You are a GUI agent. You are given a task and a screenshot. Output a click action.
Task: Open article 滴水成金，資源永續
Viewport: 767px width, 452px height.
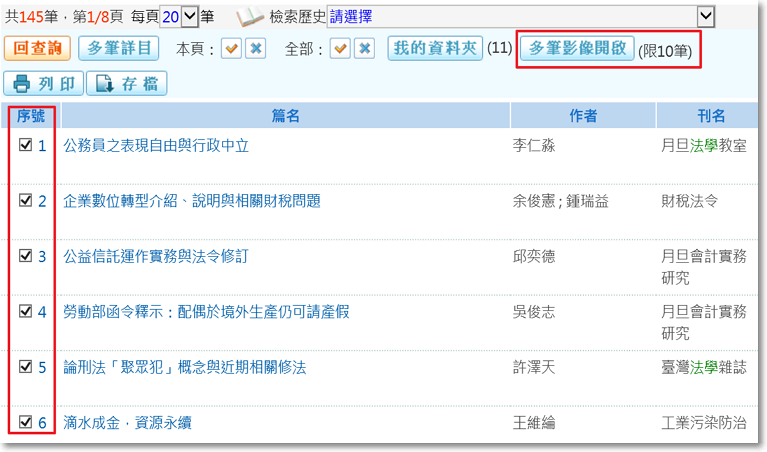click(x=127, y=423)
